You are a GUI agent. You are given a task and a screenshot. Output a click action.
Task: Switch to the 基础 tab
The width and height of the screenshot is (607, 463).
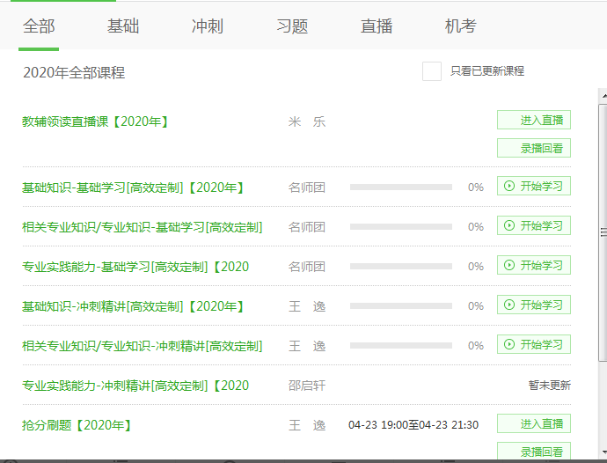tap(124, 25)
